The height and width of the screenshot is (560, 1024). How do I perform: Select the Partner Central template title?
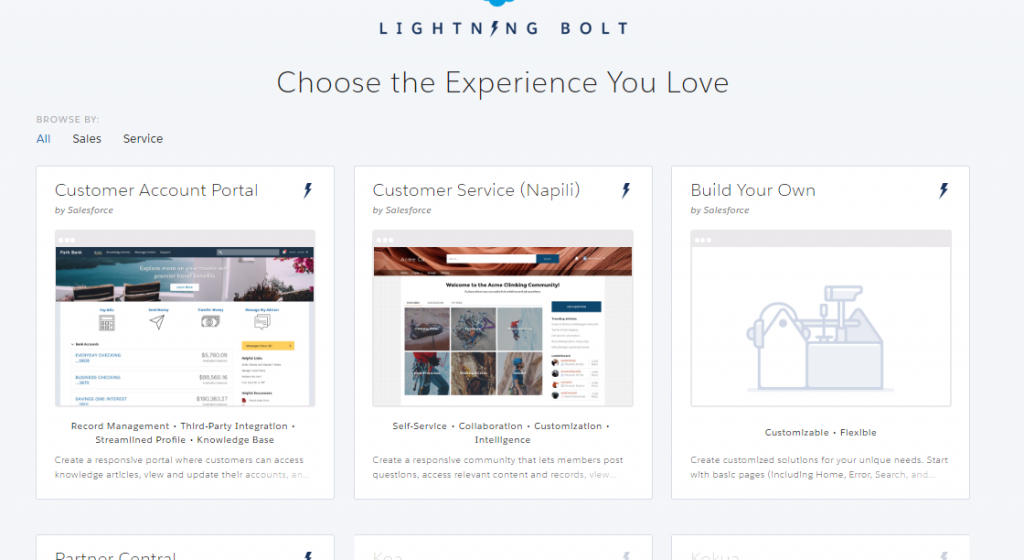115,554
